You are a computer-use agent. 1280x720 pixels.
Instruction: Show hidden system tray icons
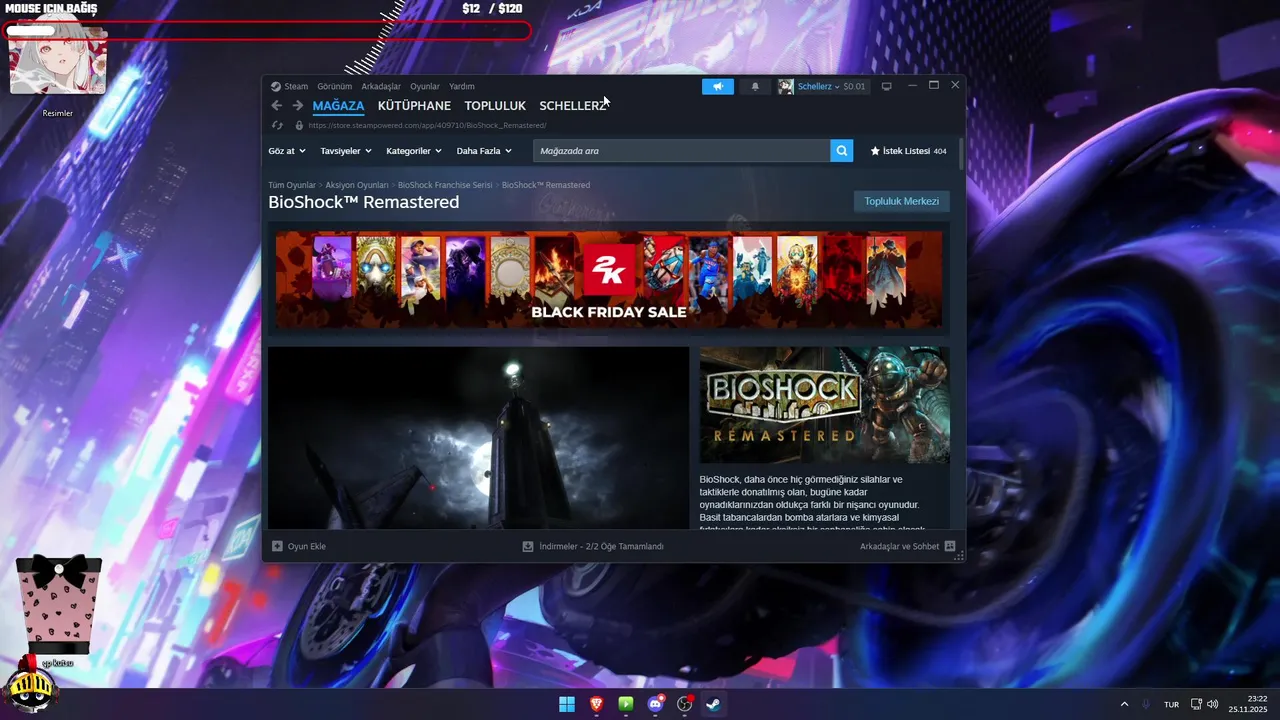click(1124, 704)
